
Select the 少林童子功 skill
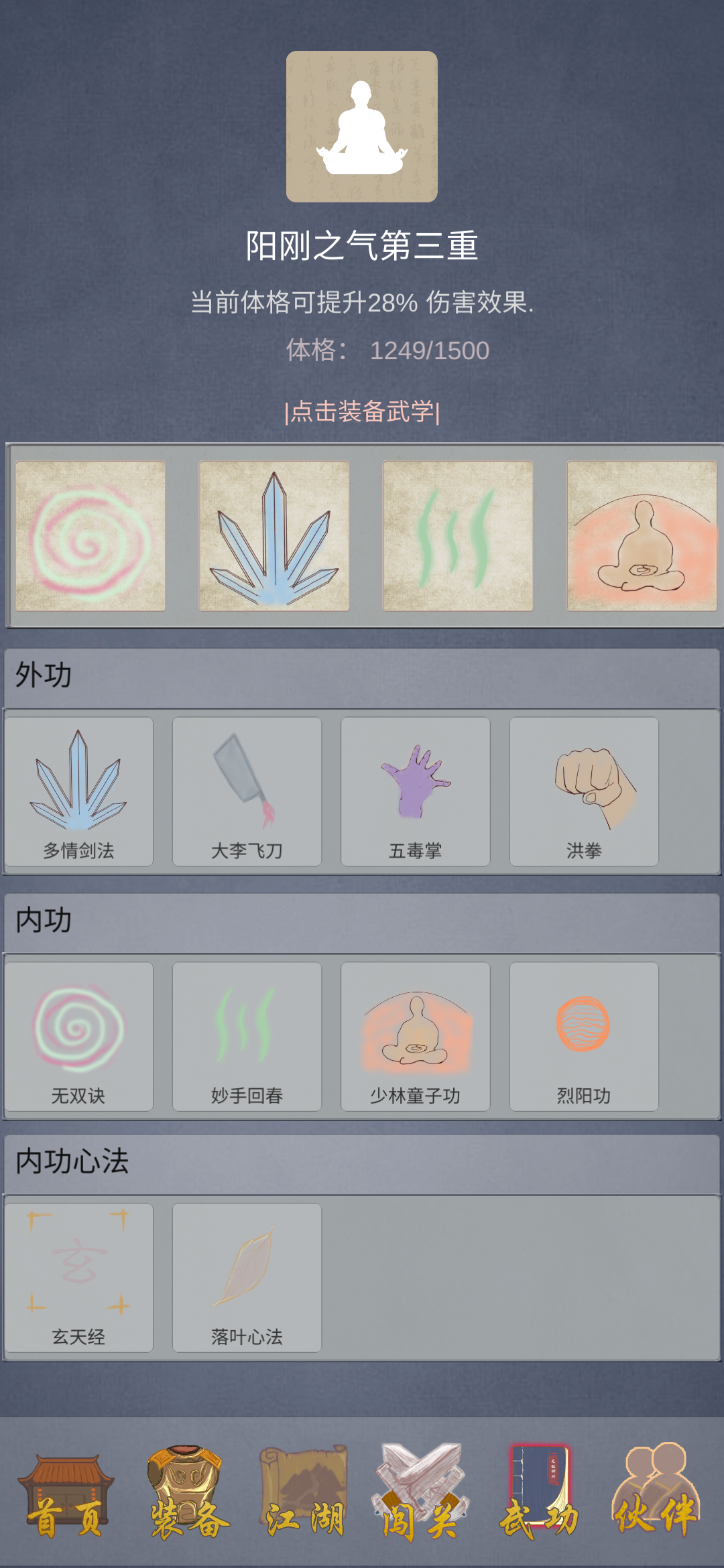416,1037
